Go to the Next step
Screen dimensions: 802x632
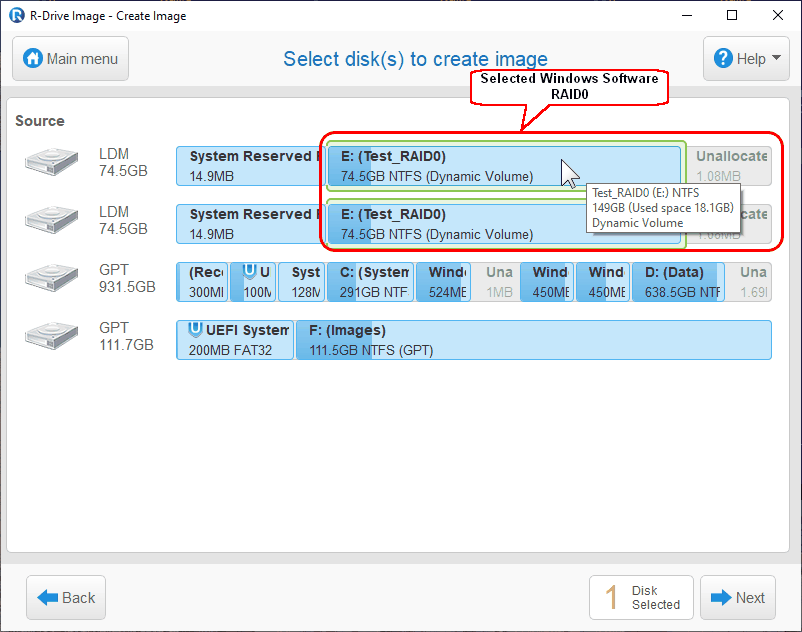737,598
